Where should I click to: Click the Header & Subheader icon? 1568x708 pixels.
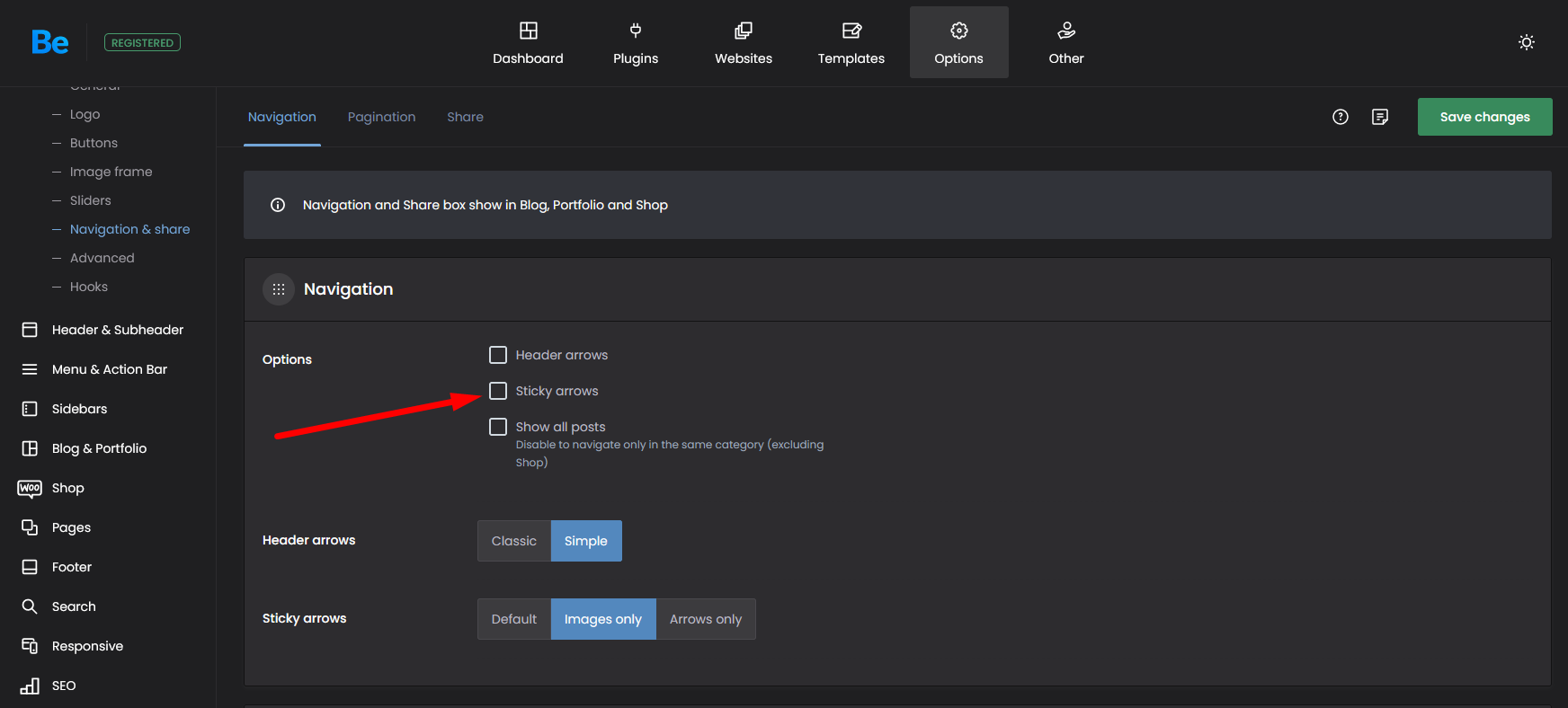click(x=30, y=330)
